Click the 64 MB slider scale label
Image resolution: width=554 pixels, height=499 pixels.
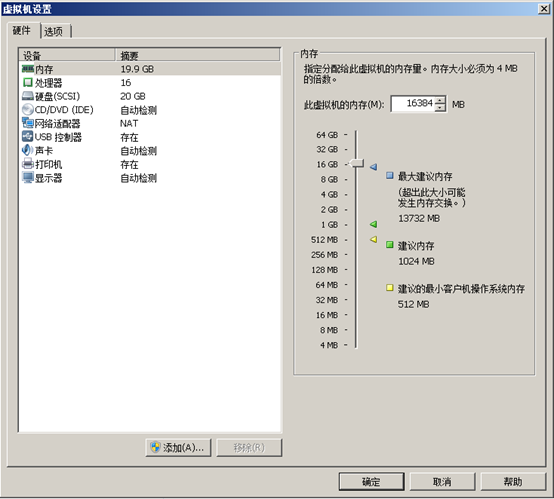coord(327,284)
